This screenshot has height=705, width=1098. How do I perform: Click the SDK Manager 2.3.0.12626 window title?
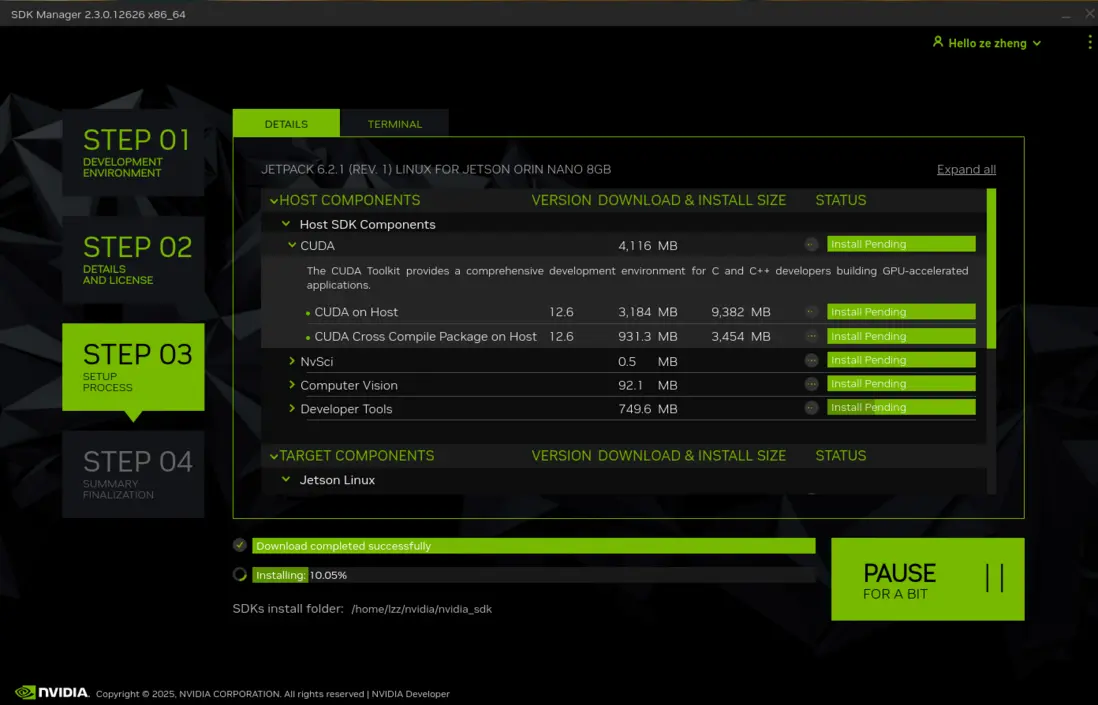coord(98,14)
